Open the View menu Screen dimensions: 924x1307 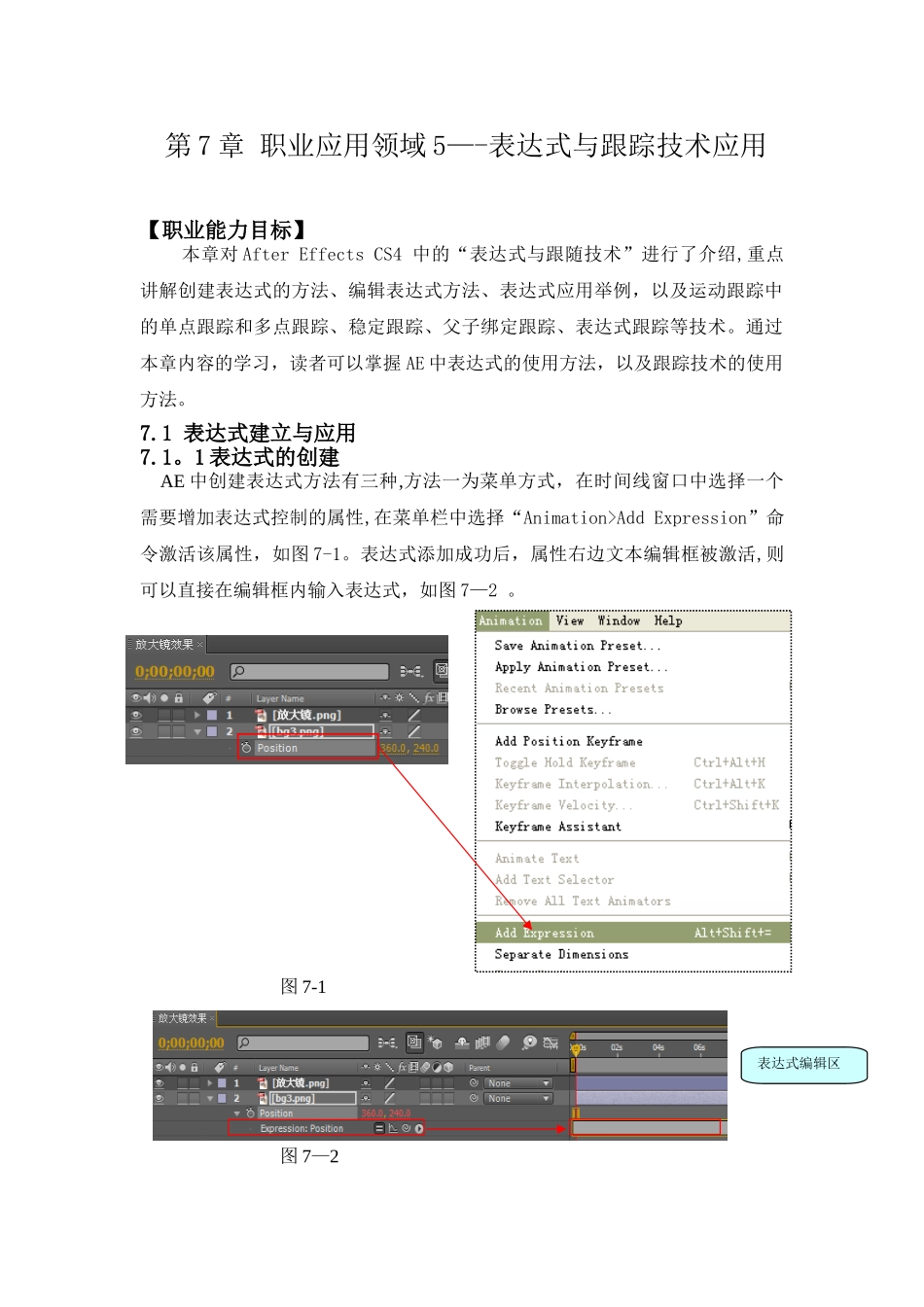pos(570,620)
